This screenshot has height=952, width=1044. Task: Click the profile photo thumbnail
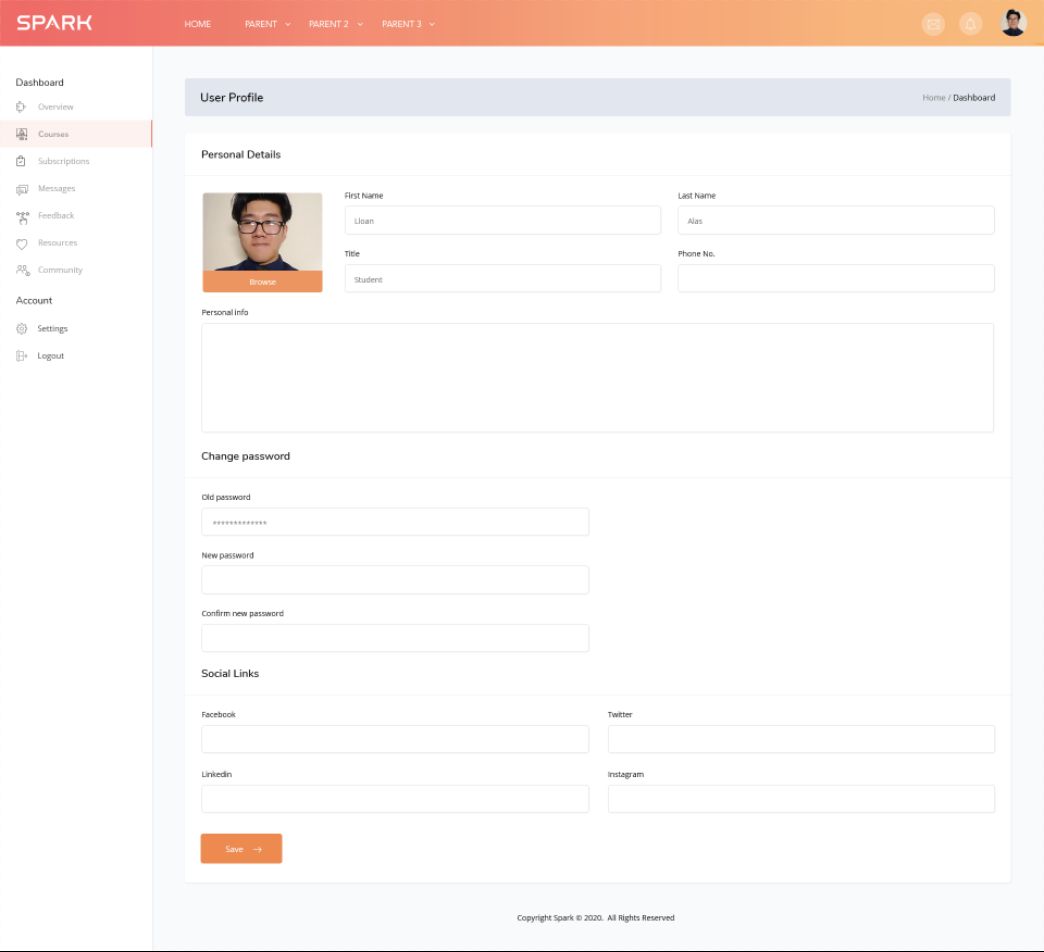pos(262,232)
